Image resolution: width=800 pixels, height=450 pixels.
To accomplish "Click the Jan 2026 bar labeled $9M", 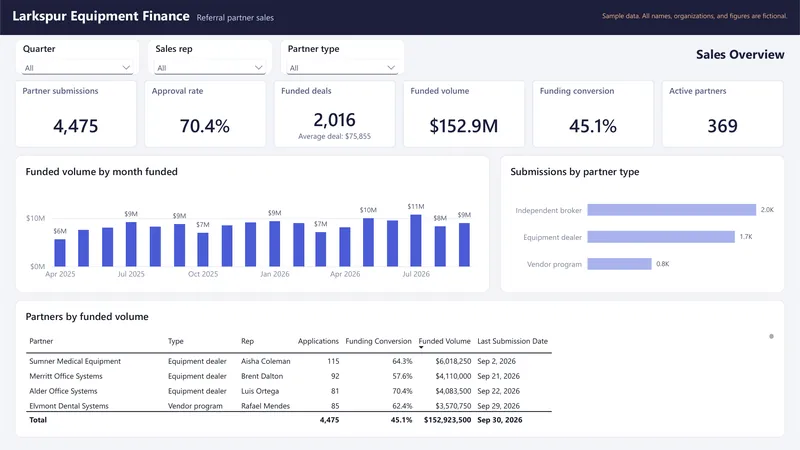I will (x=274, y=243).
